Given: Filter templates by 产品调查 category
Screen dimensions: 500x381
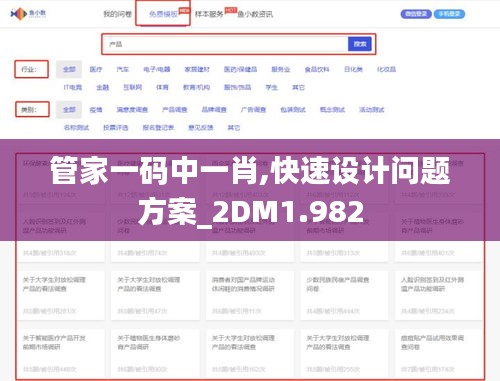Looking at the screenshot, I should (x=175, y=110).
